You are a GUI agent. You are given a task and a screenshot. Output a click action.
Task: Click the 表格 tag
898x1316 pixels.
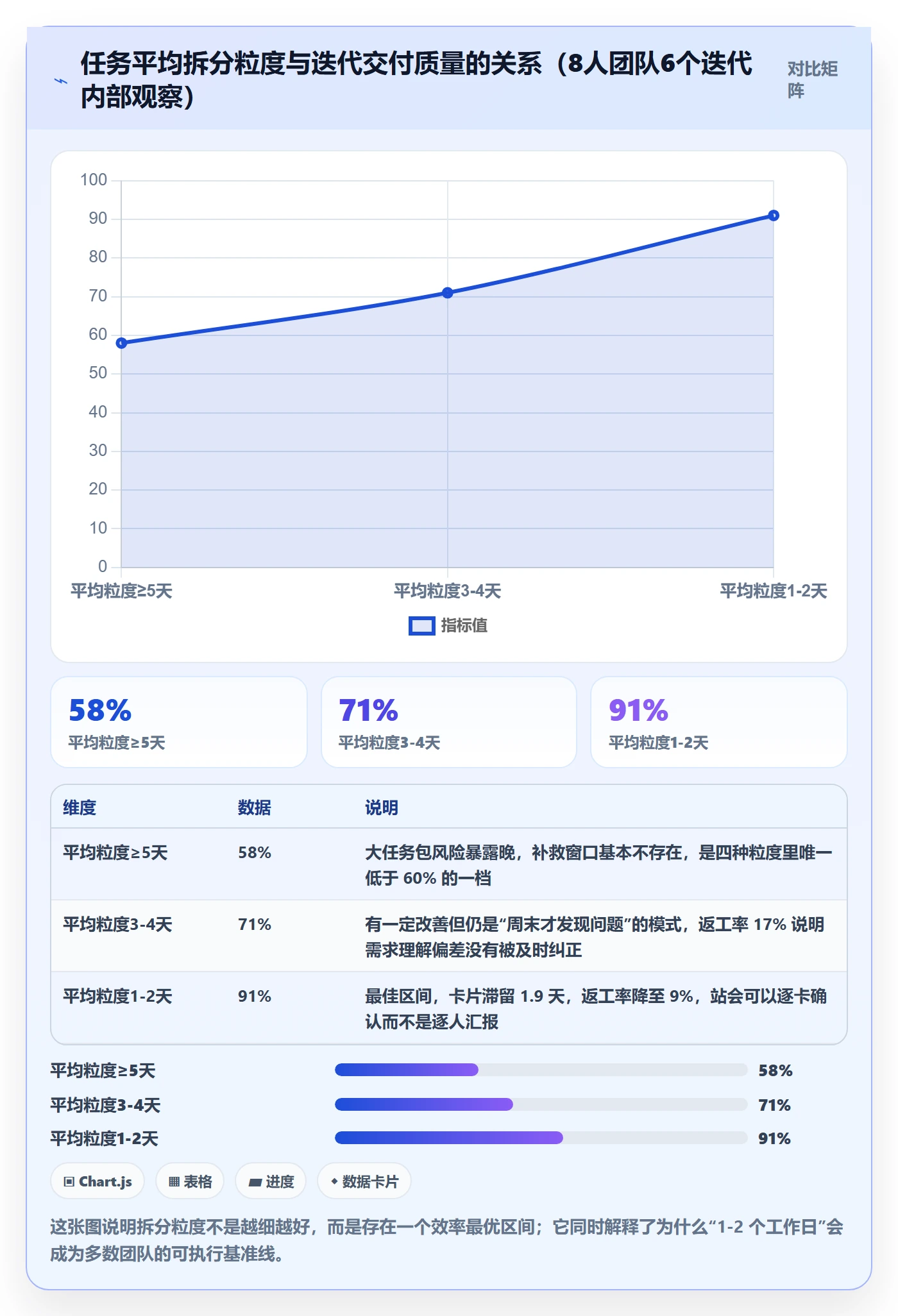190,1181
